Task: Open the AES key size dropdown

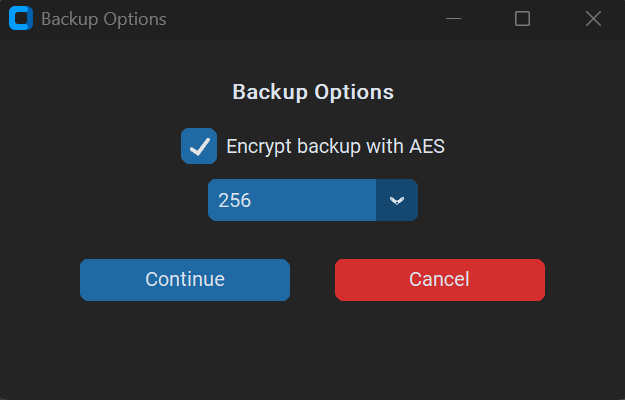Action: point(397,200)
